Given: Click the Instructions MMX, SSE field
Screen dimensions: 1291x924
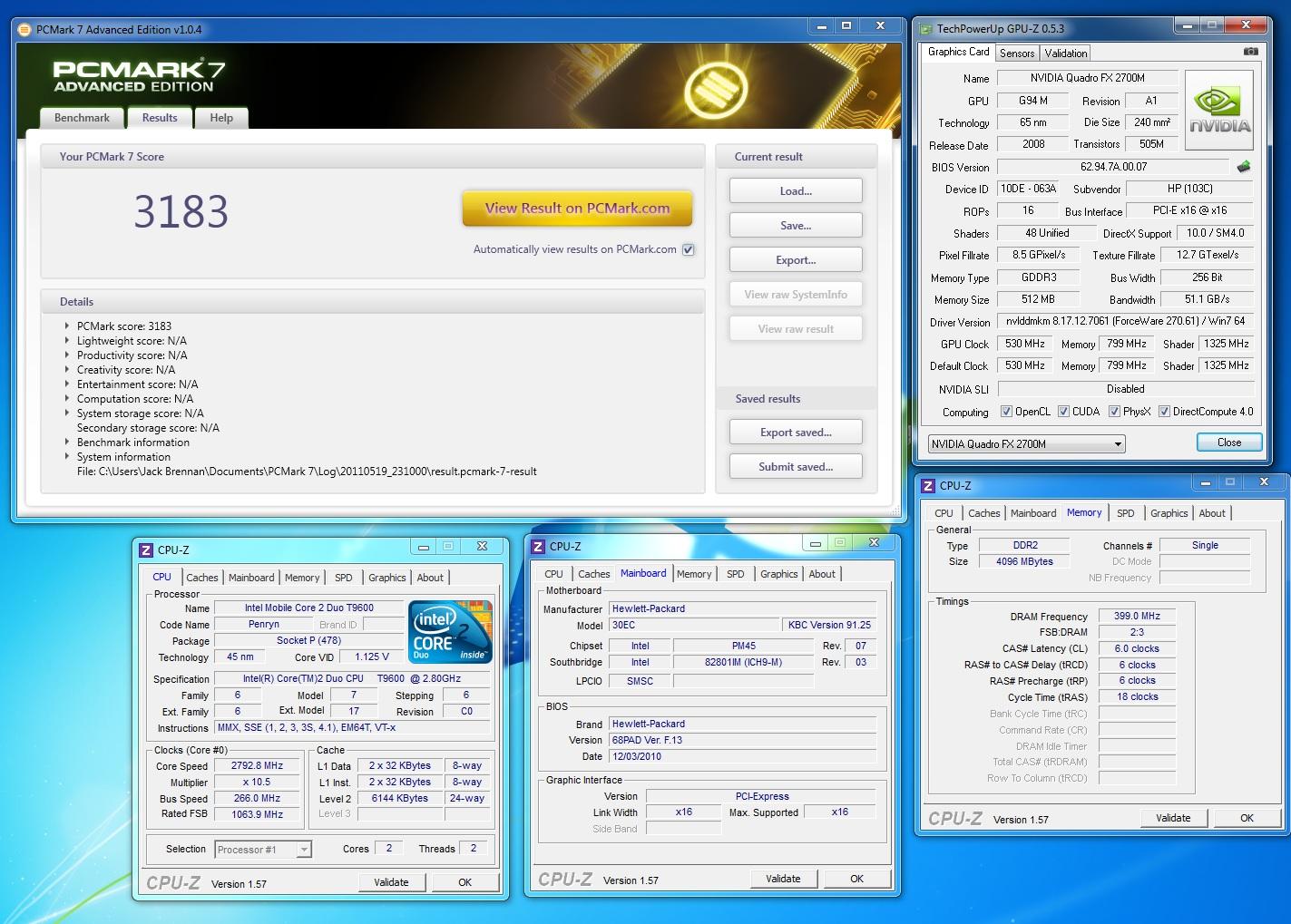Looking at the screenshot, I should click(x=353, y=727).
